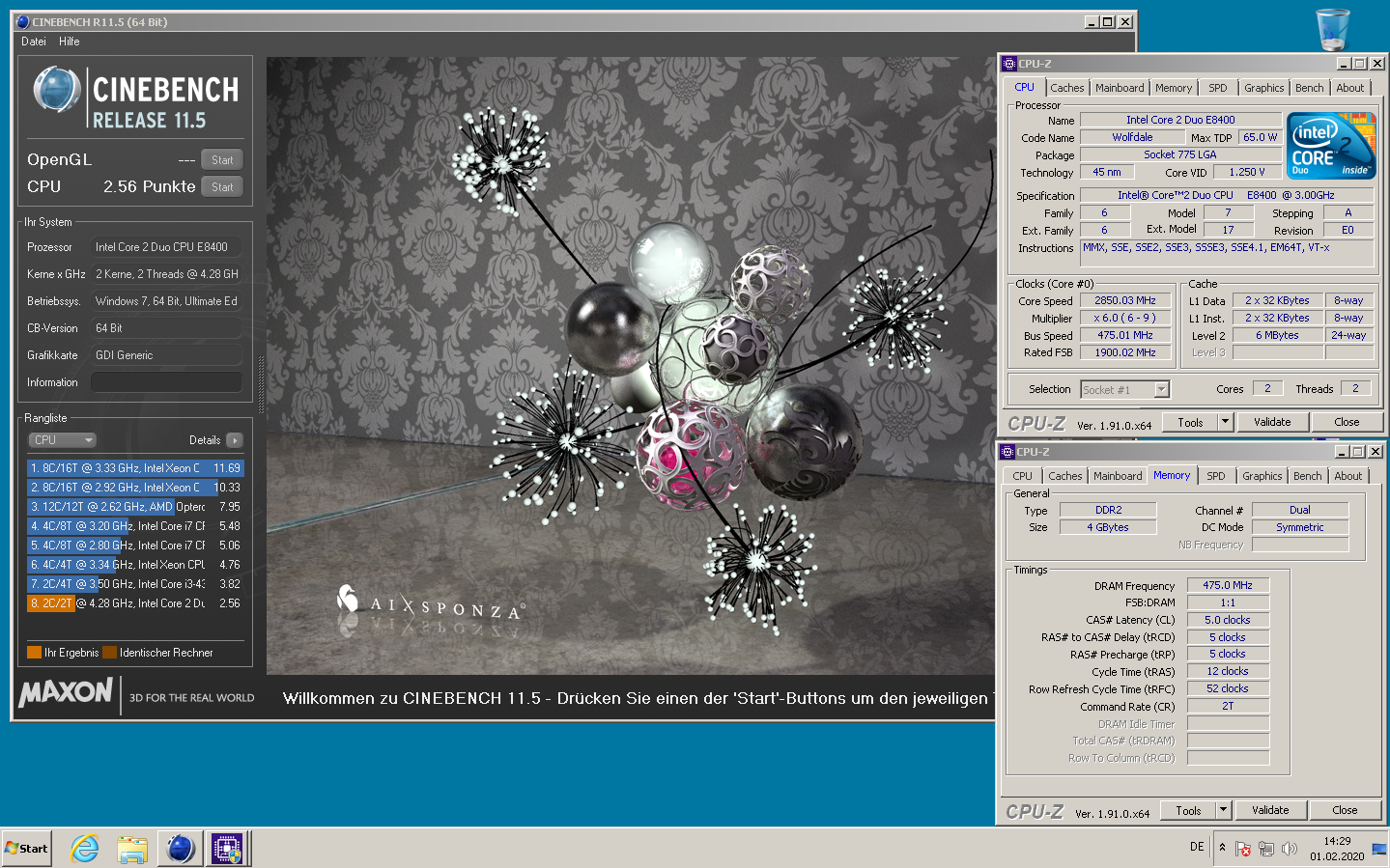Click the network tray icon
Viewport: 1390px width, 868px height.
pyautogui.click(x=1266, y=849)
